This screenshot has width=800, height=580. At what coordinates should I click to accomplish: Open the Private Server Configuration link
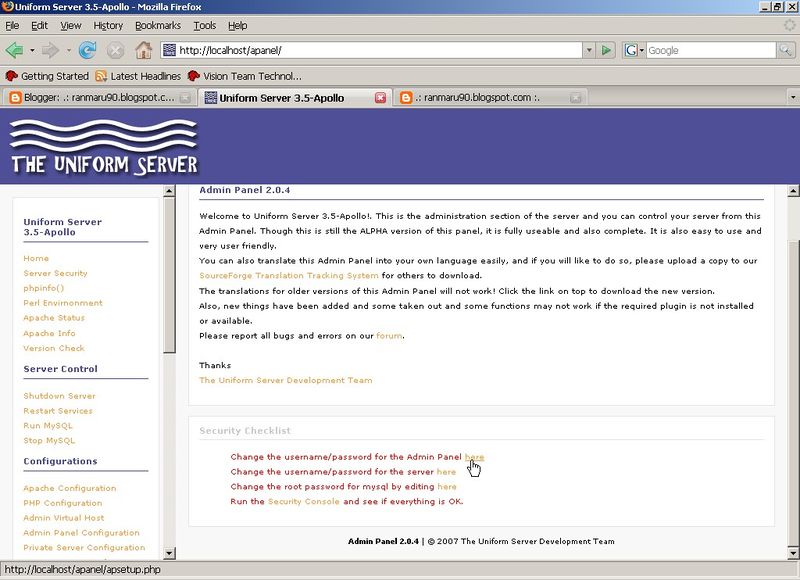pos(84,547)
